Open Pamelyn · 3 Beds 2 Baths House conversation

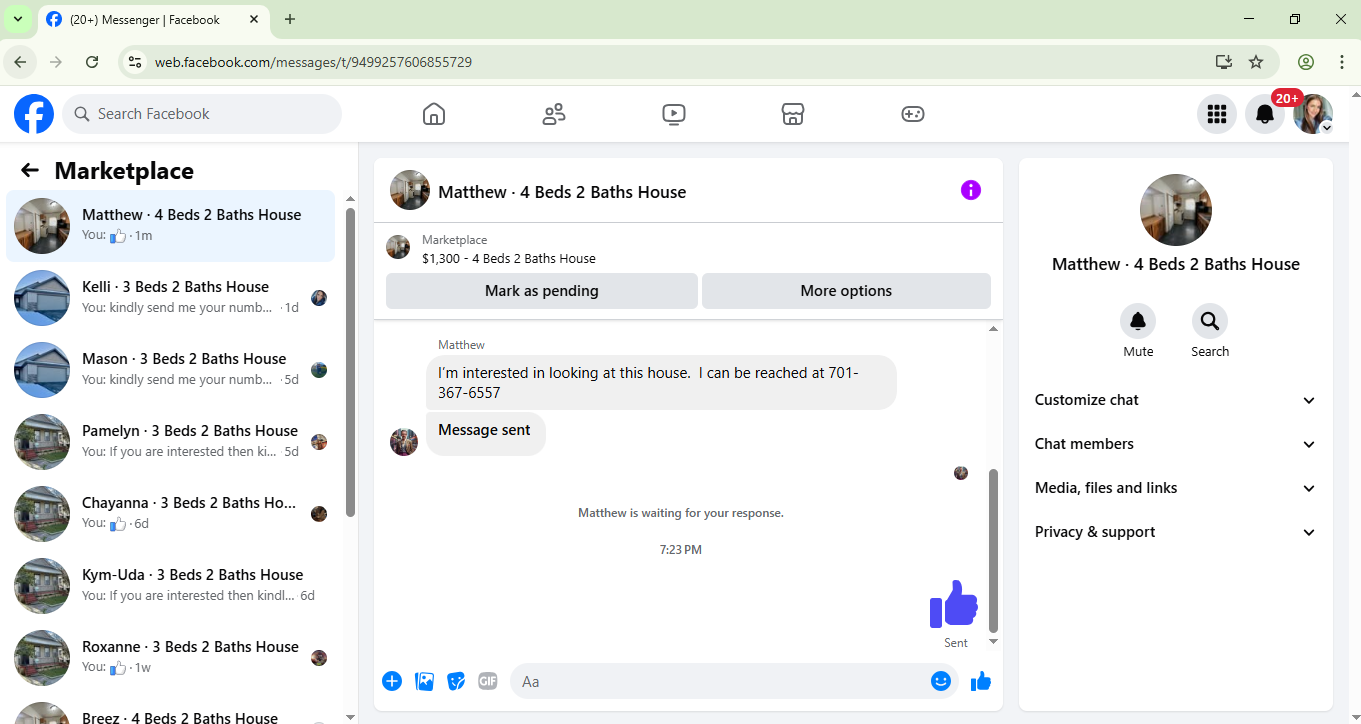[171, 442]
